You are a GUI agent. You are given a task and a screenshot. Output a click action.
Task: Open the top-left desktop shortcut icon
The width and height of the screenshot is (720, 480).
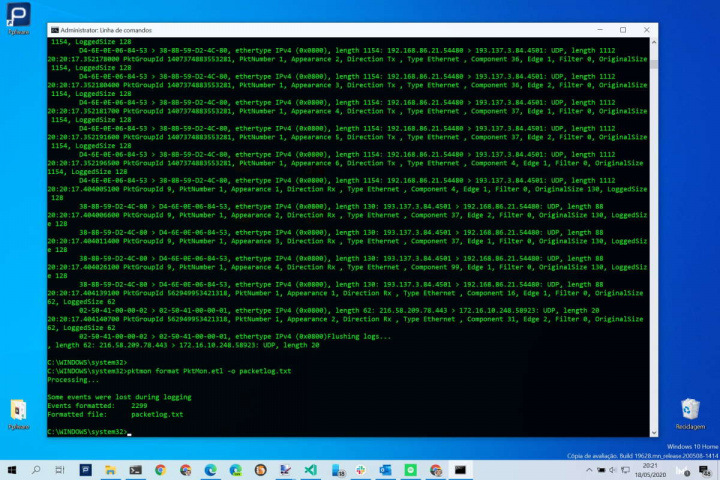[x=18, y=16]
